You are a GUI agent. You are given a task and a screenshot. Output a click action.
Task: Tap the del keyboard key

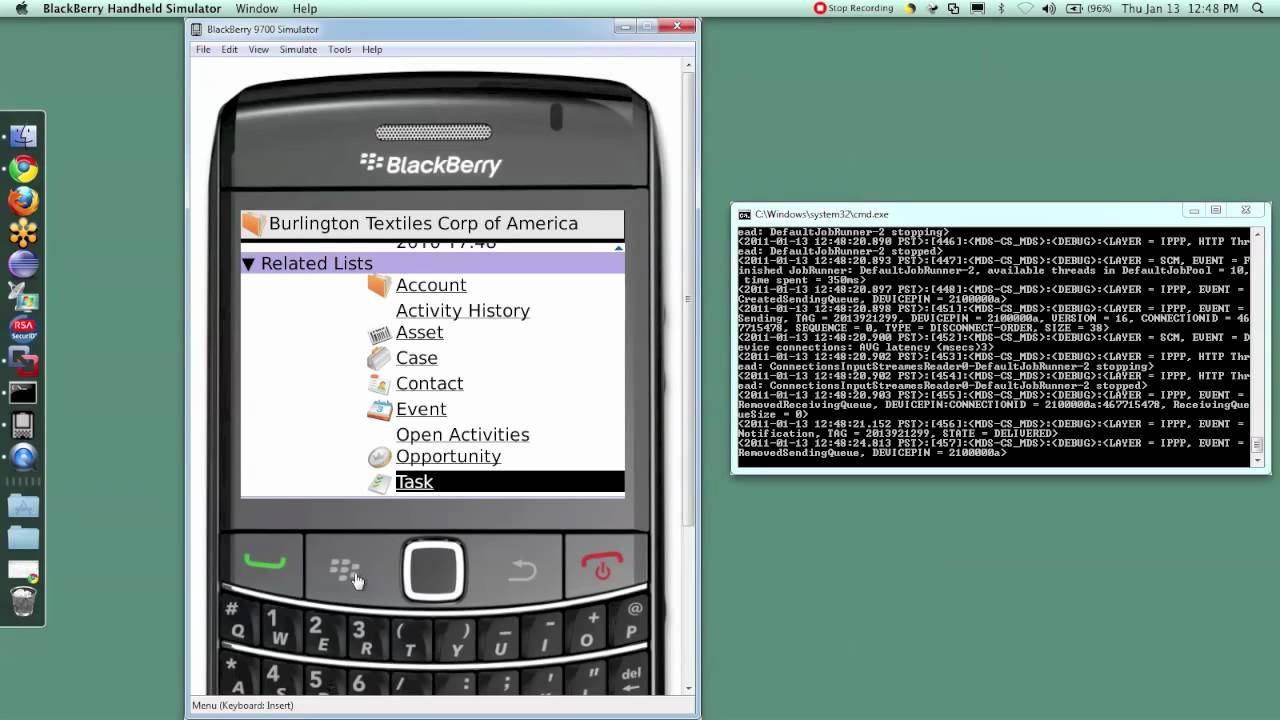[x=630, y=676]
